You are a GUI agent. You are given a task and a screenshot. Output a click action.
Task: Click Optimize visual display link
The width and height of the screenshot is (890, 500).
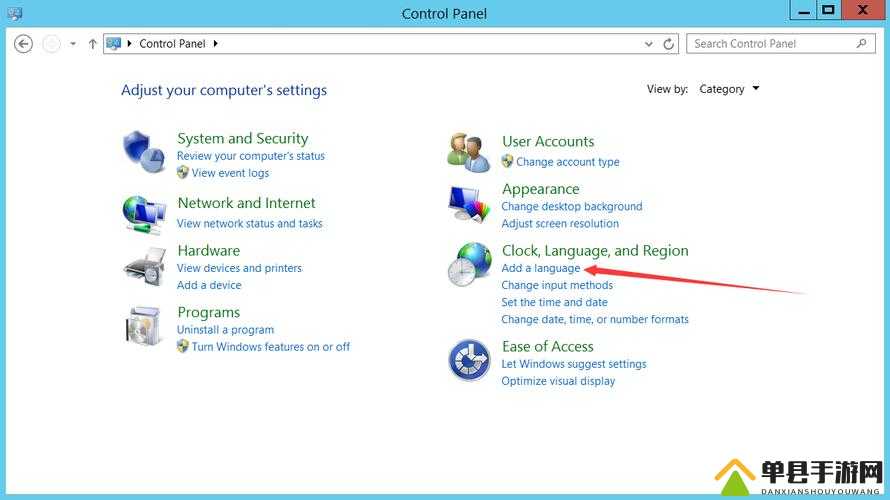[x=558, y=381]
